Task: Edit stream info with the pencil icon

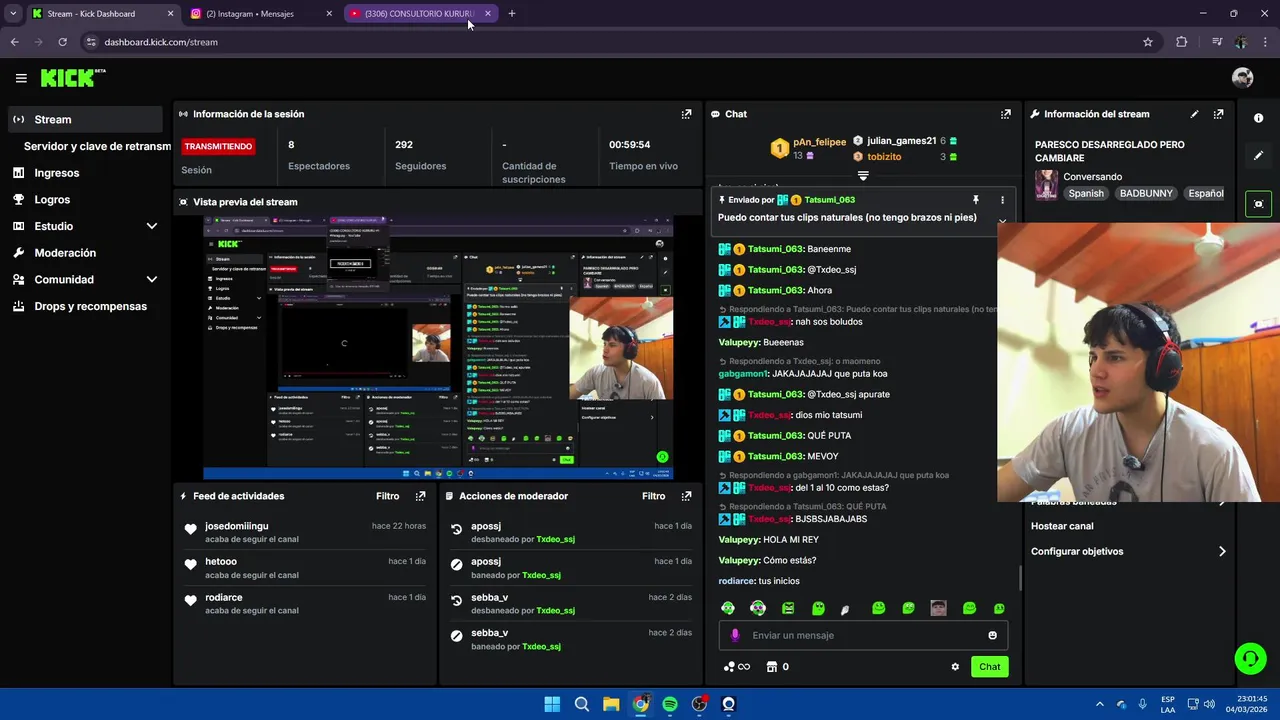Action: pos(1194,114)
